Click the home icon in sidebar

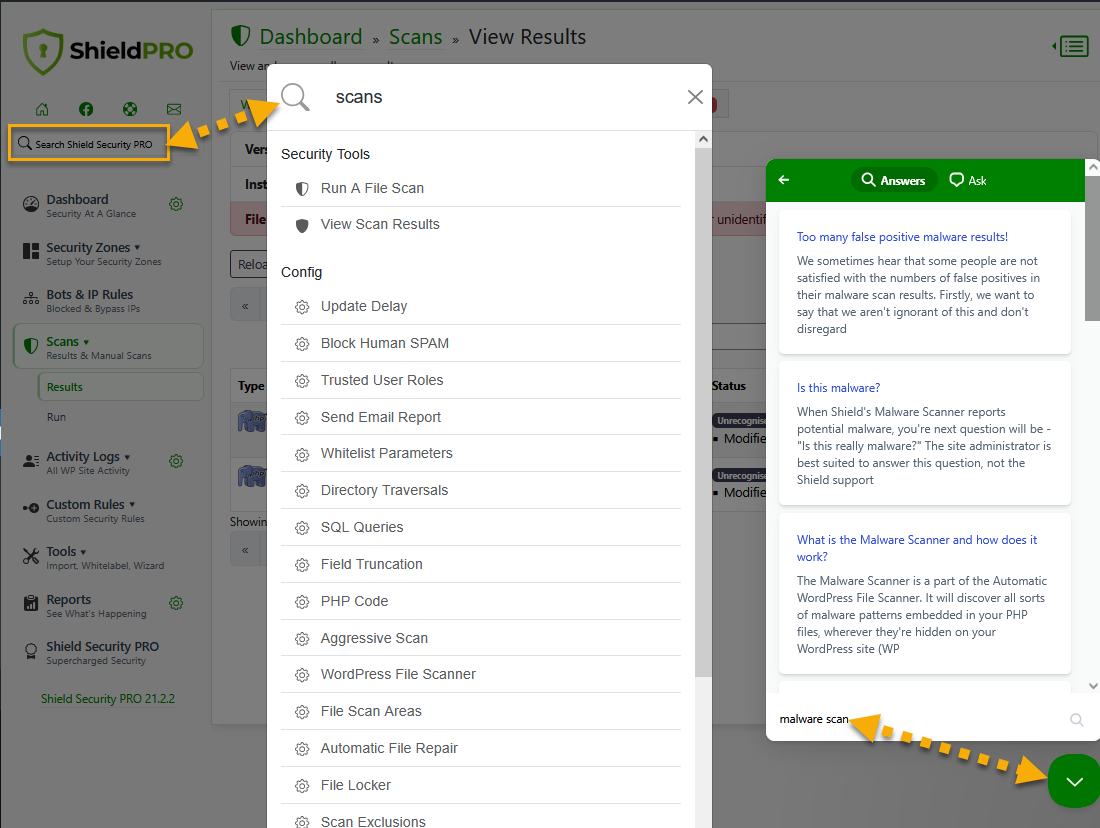click(42, 109)
